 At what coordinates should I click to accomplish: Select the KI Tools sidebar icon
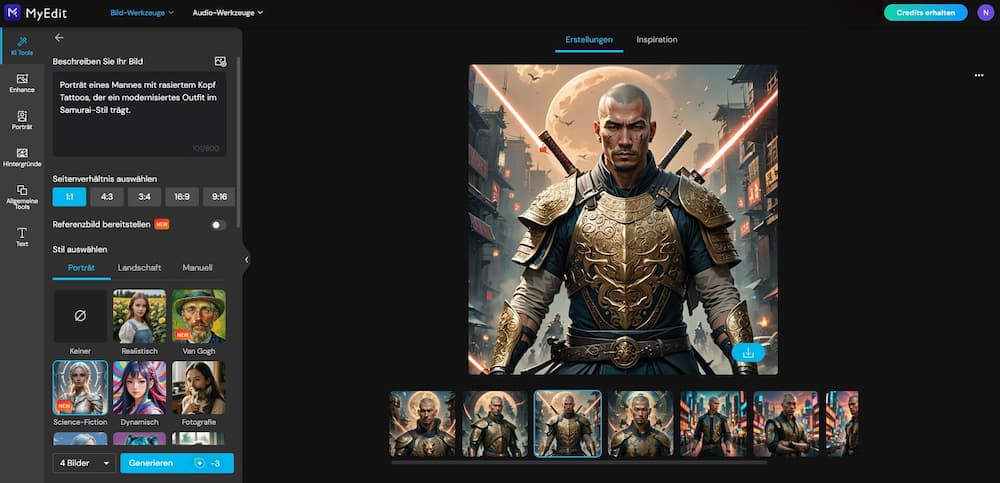[22, 46]
